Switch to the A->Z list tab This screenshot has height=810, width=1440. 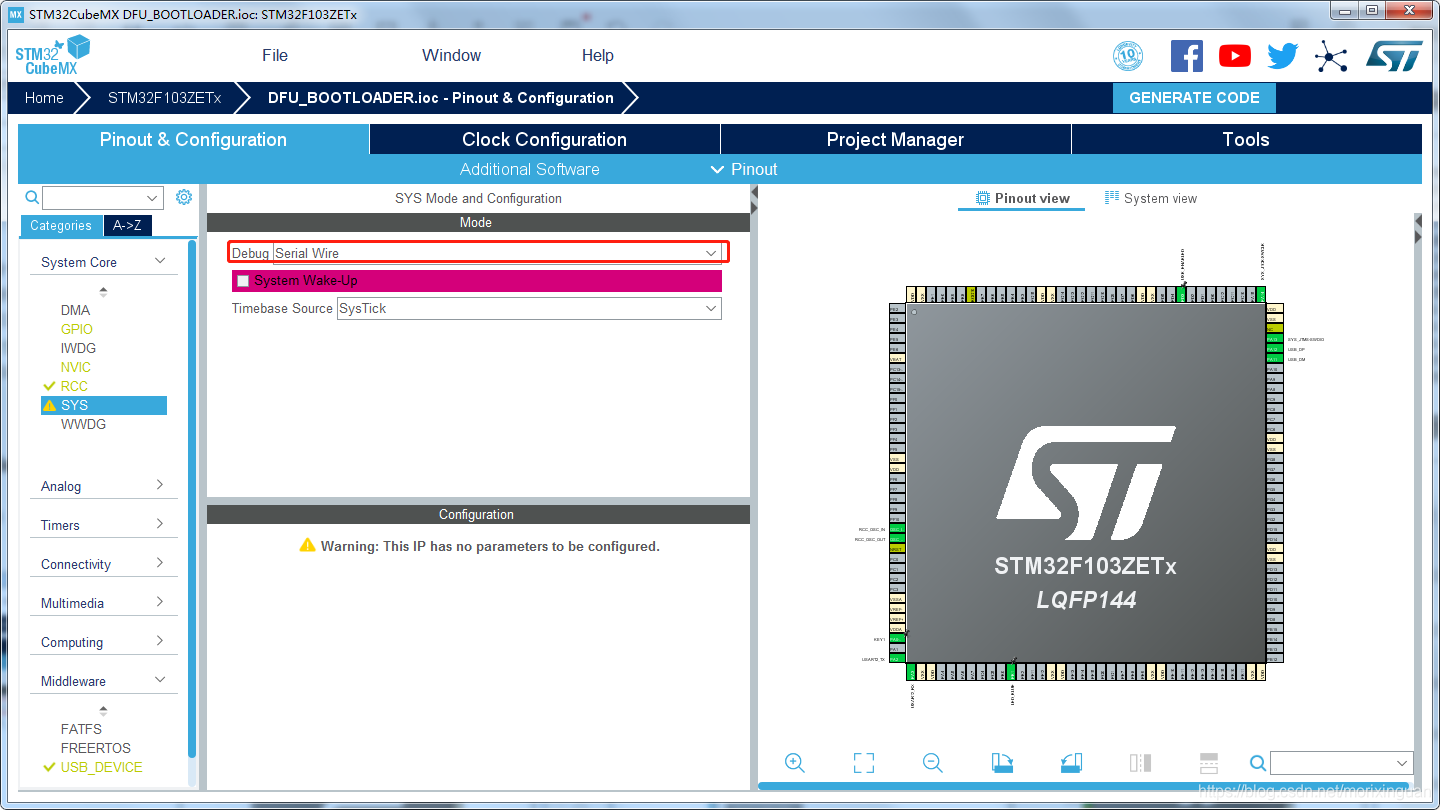[x=127, y=225]
